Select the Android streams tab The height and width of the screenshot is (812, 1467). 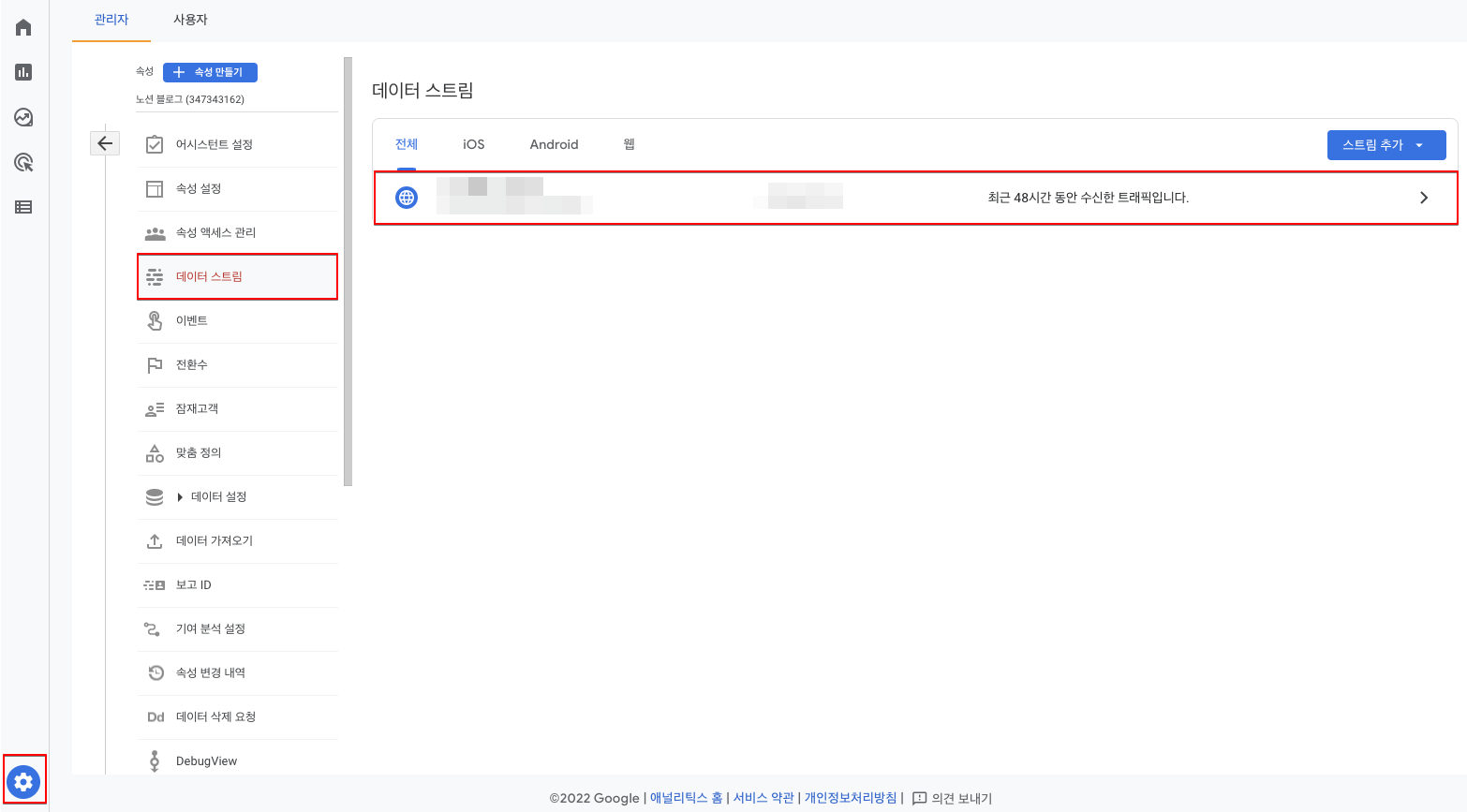pos(555,144)
